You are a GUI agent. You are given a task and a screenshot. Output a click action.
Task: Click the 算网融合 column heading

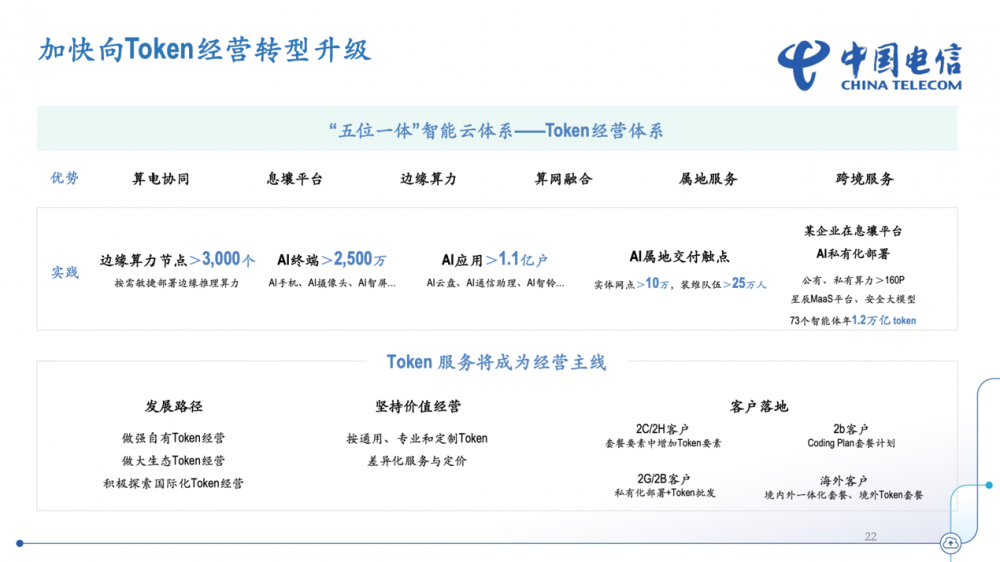pos(563,179)
